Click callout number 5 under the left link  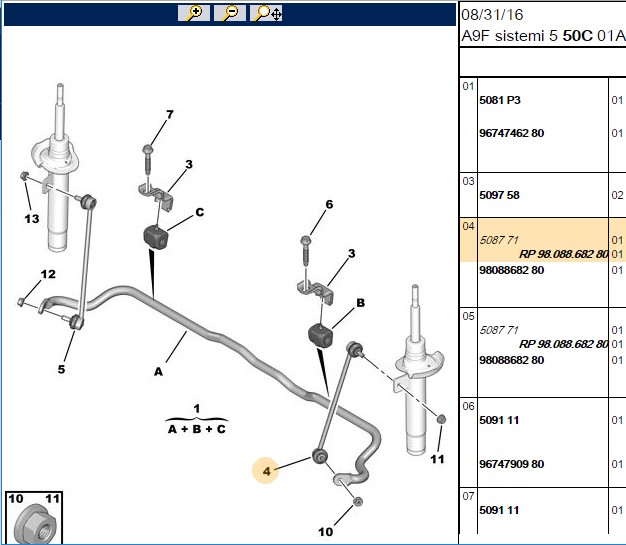coord(61,369)
